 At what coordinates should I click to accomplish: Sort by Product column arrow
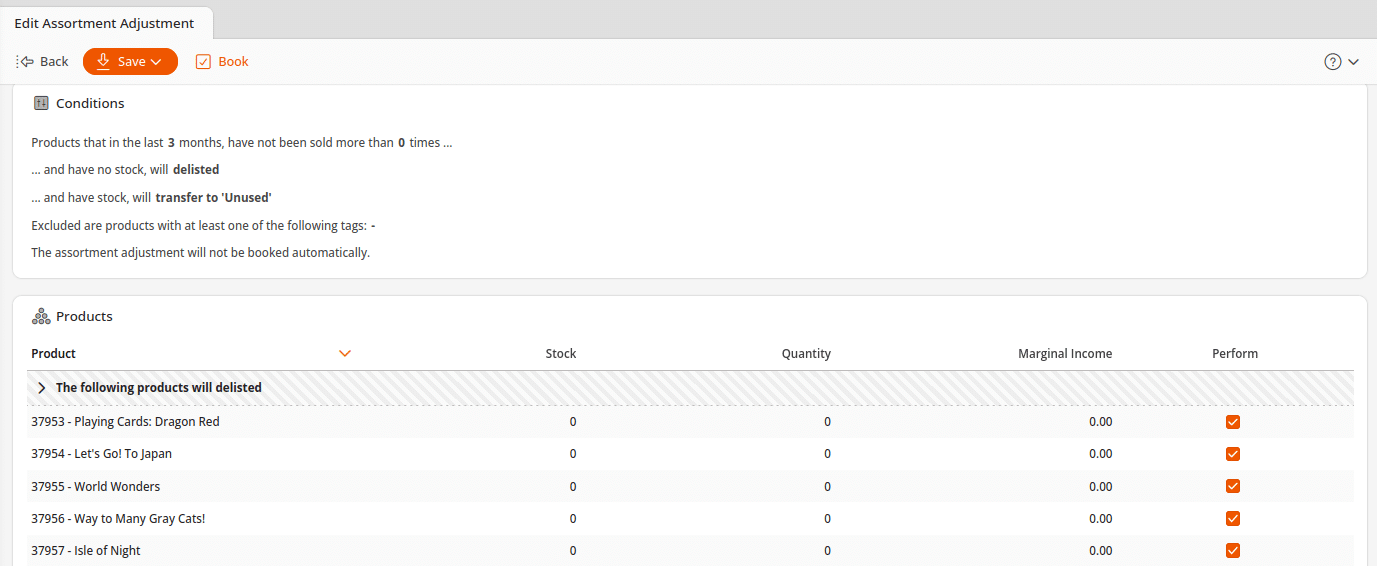[345, 354]
